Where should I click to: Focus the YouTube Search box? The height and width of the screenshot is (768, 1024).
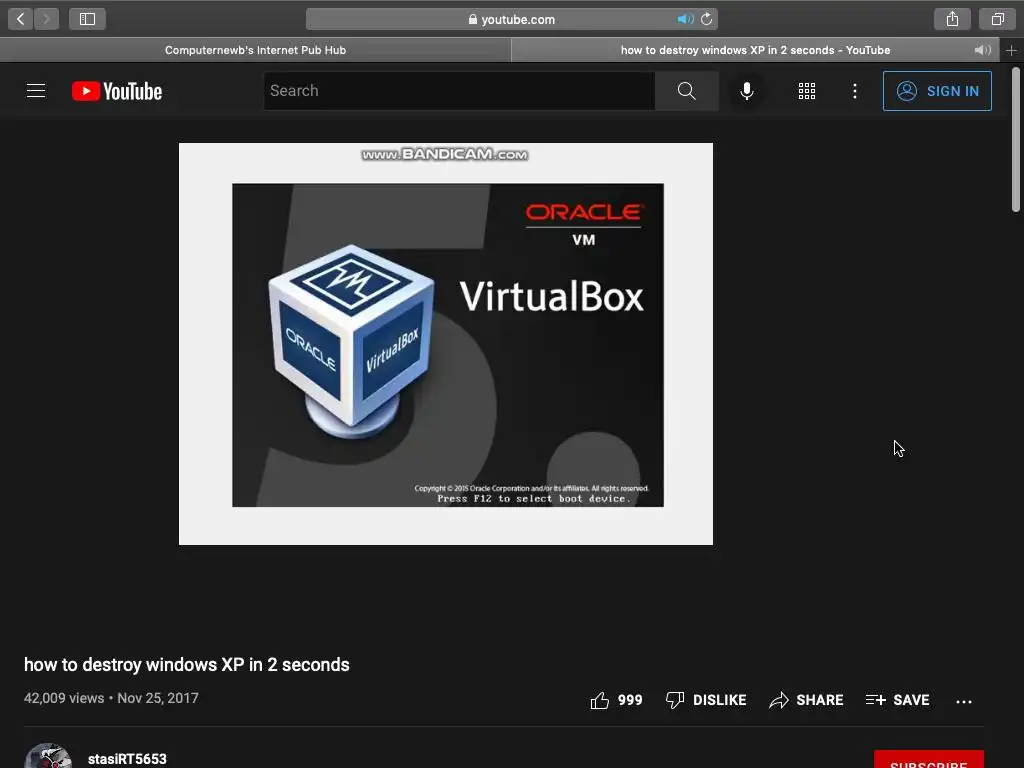coord(459,91)
